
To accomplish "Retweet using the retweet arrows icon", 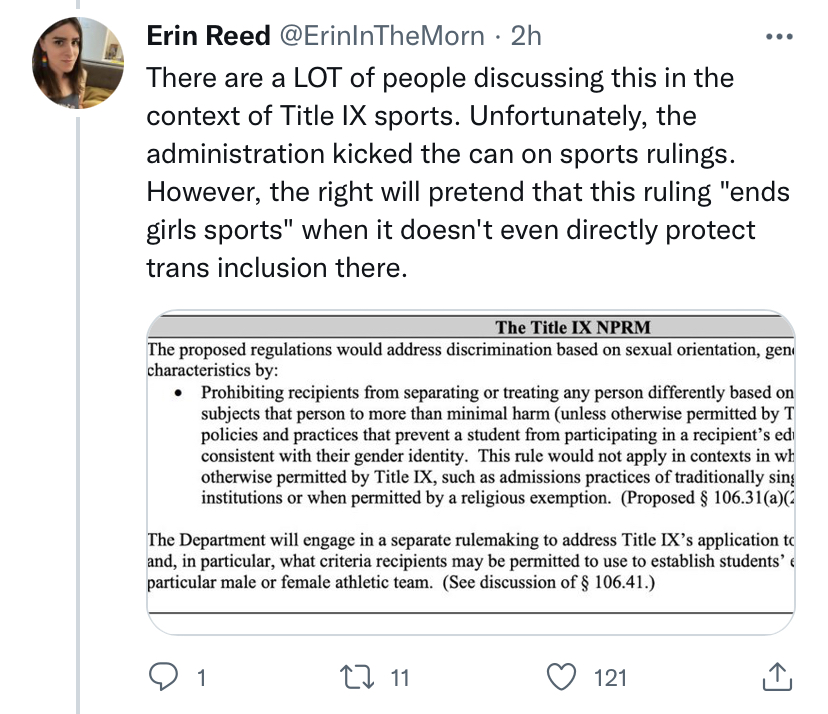I will (367, 677).
